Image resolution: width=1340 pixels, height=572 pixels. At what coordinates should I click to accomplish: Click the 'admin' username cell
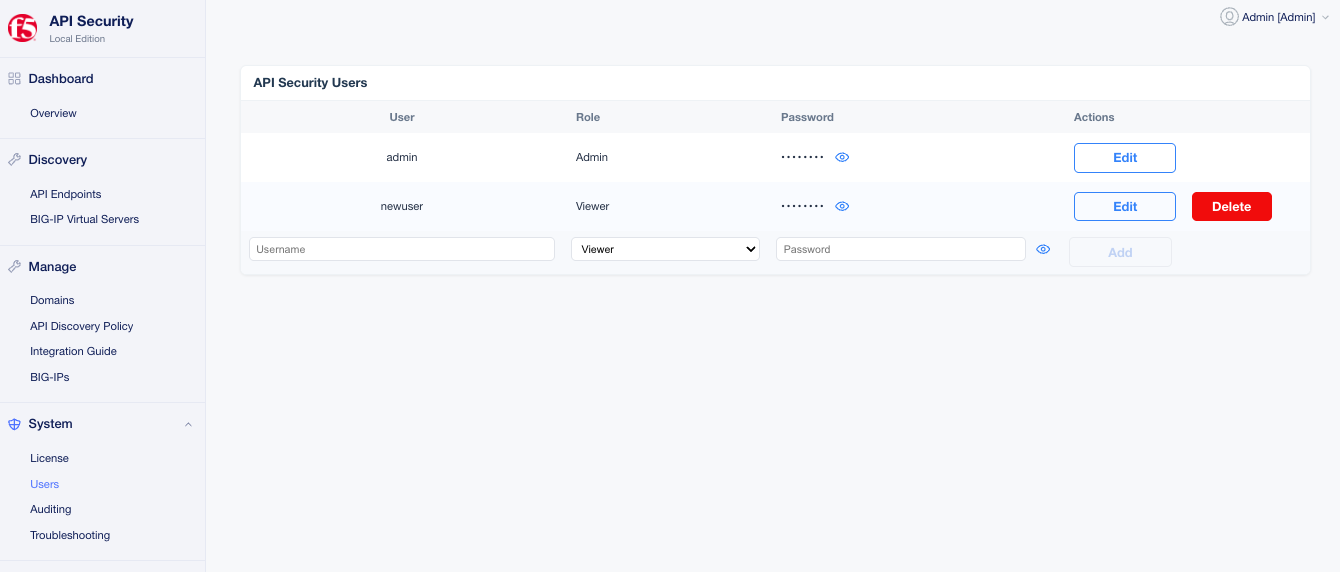coord(402,158)
